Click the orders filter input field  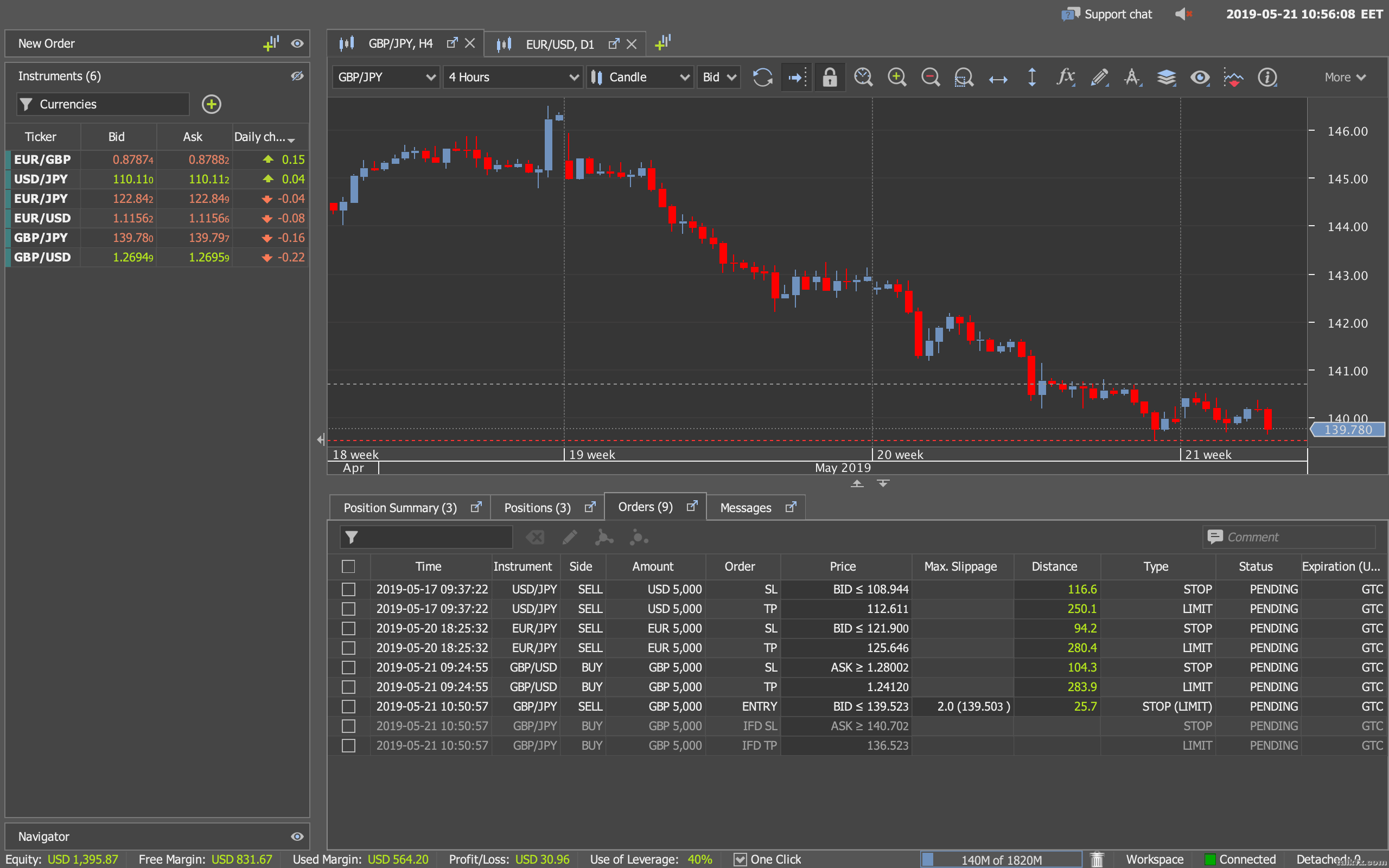pos(426,537)
